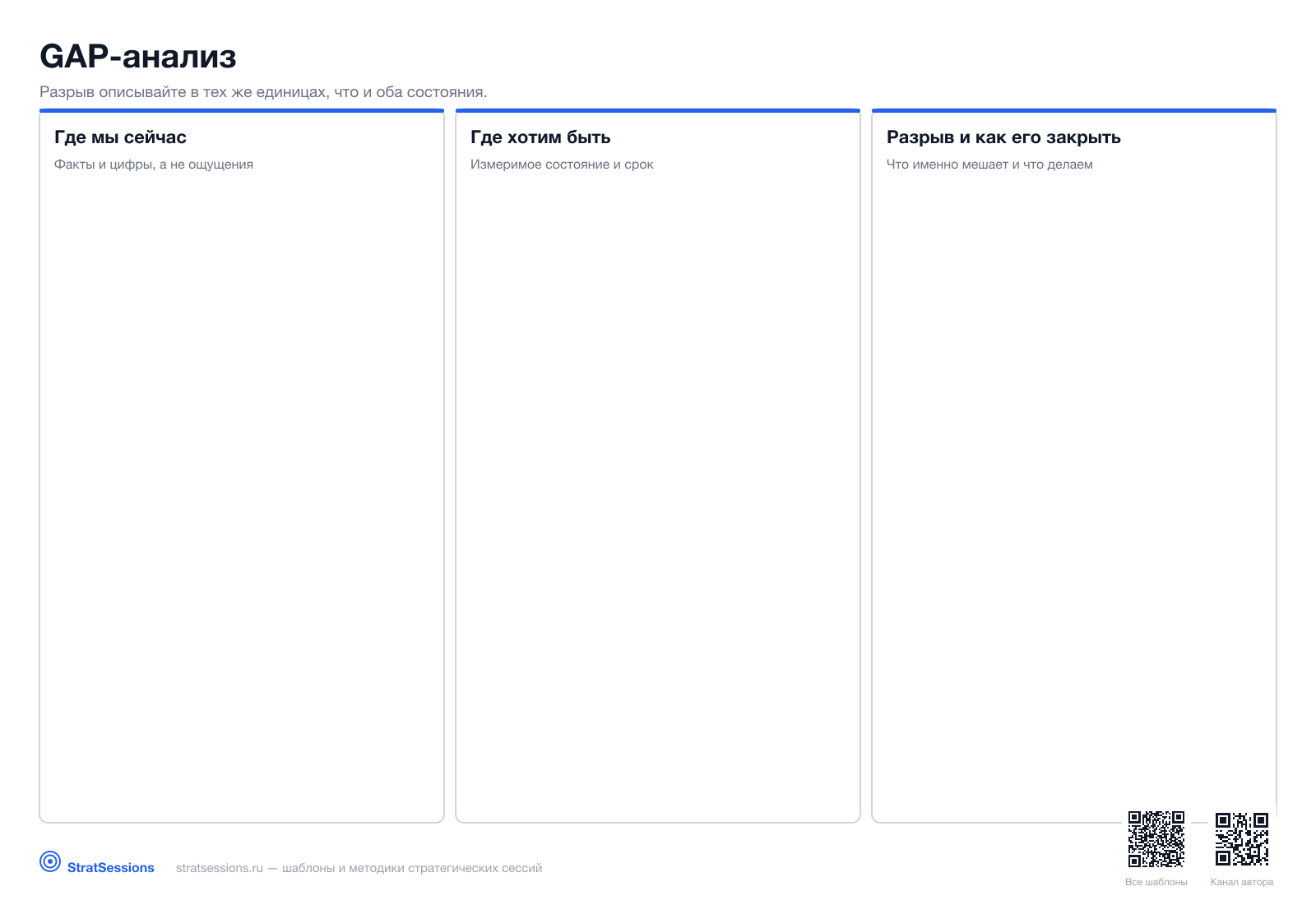Click the 'Где хотим быть' column heading
The image size is (1316, 905).
coord(540,137)
